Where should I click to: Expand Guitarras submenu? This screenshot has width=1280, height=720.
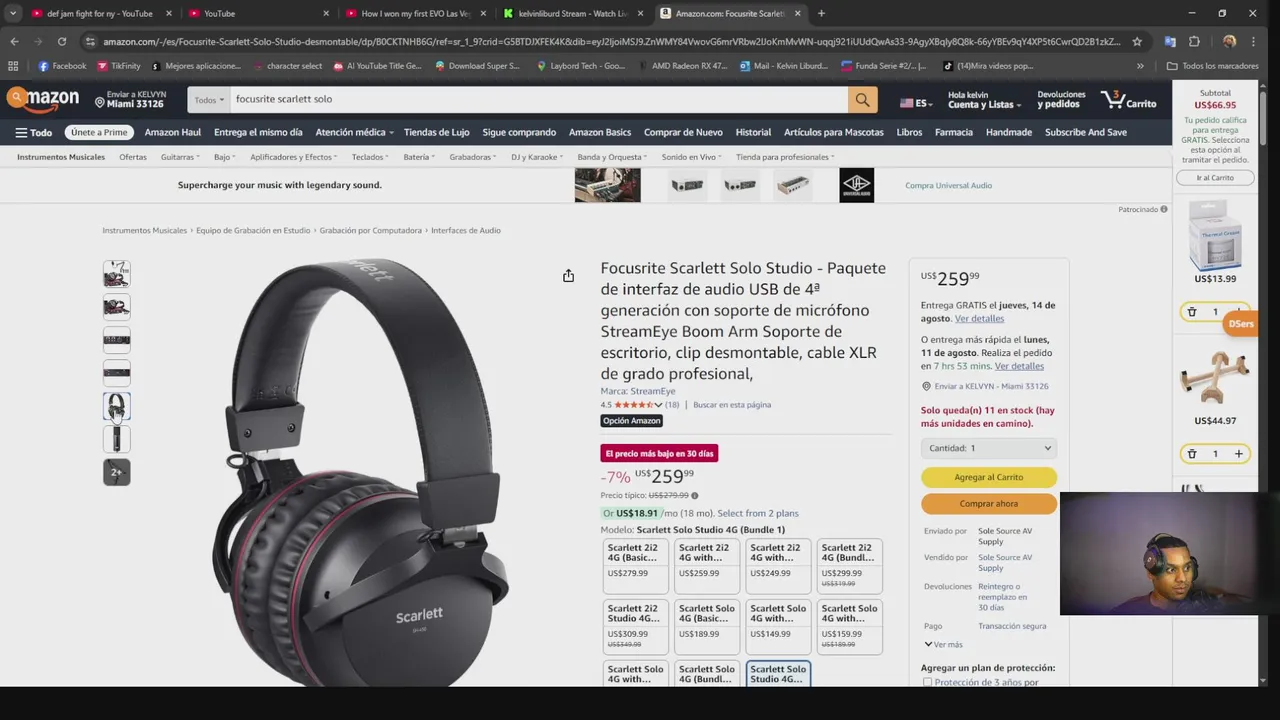tap(180, 157)
